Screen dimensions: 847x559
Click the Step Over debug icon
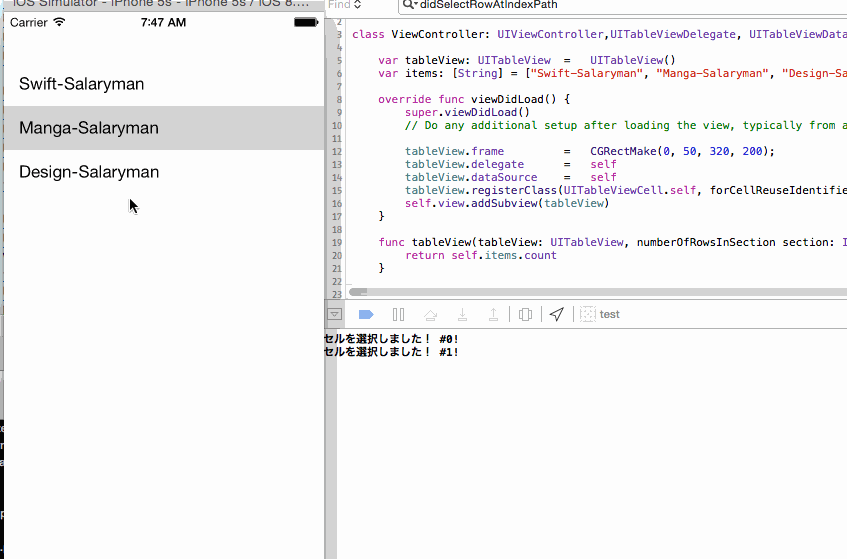coord(431,314)
